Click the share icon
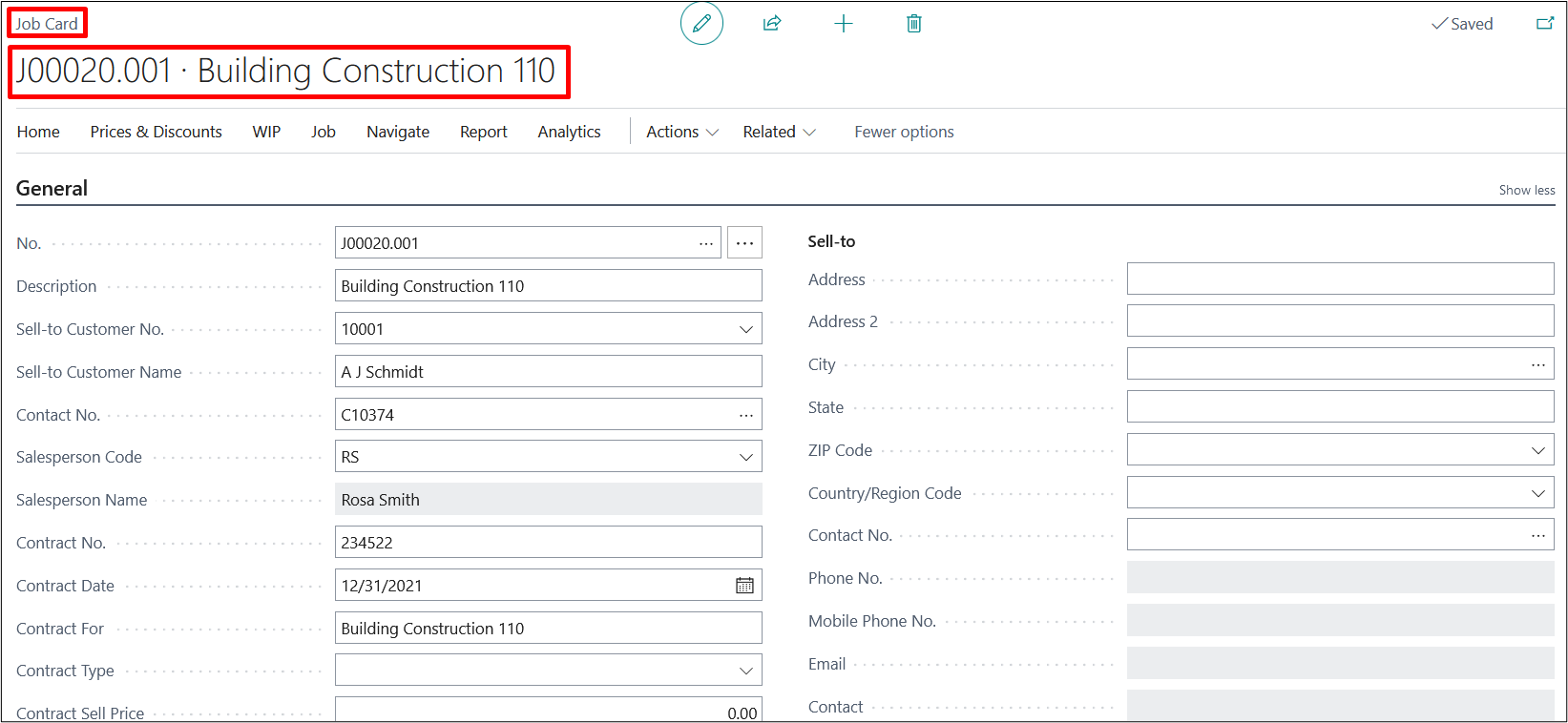Viewport: 1568px width, 723px height. pos(772,24)
